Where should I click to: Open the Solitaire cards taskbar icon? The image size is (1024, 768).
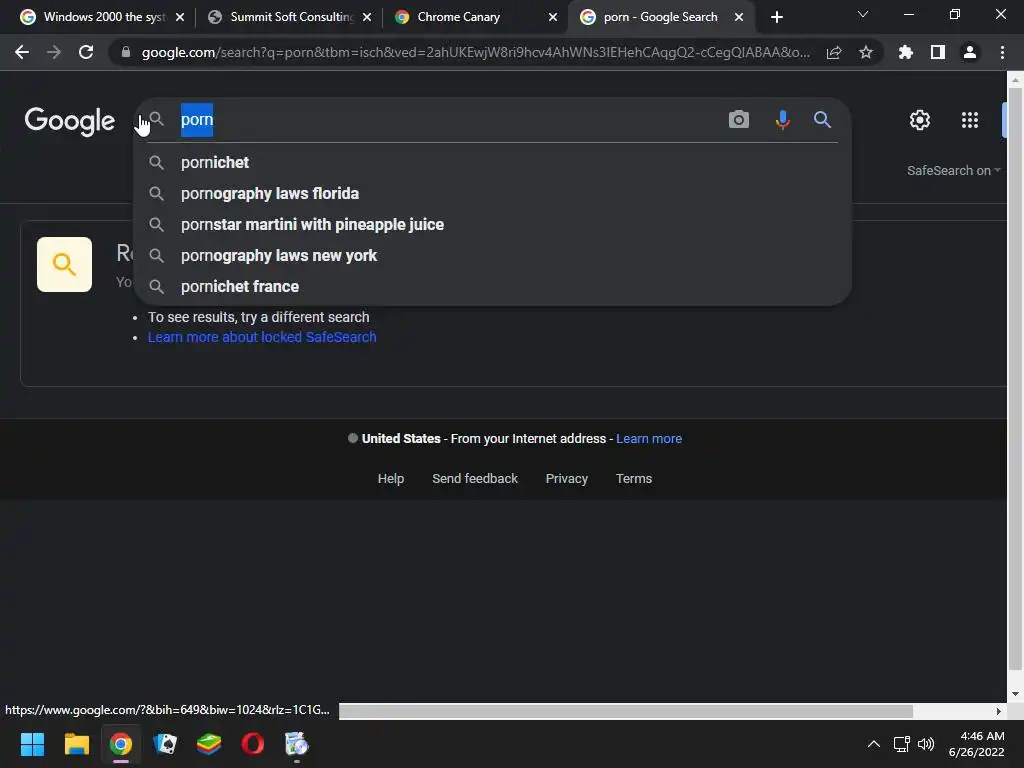[165, 744]
